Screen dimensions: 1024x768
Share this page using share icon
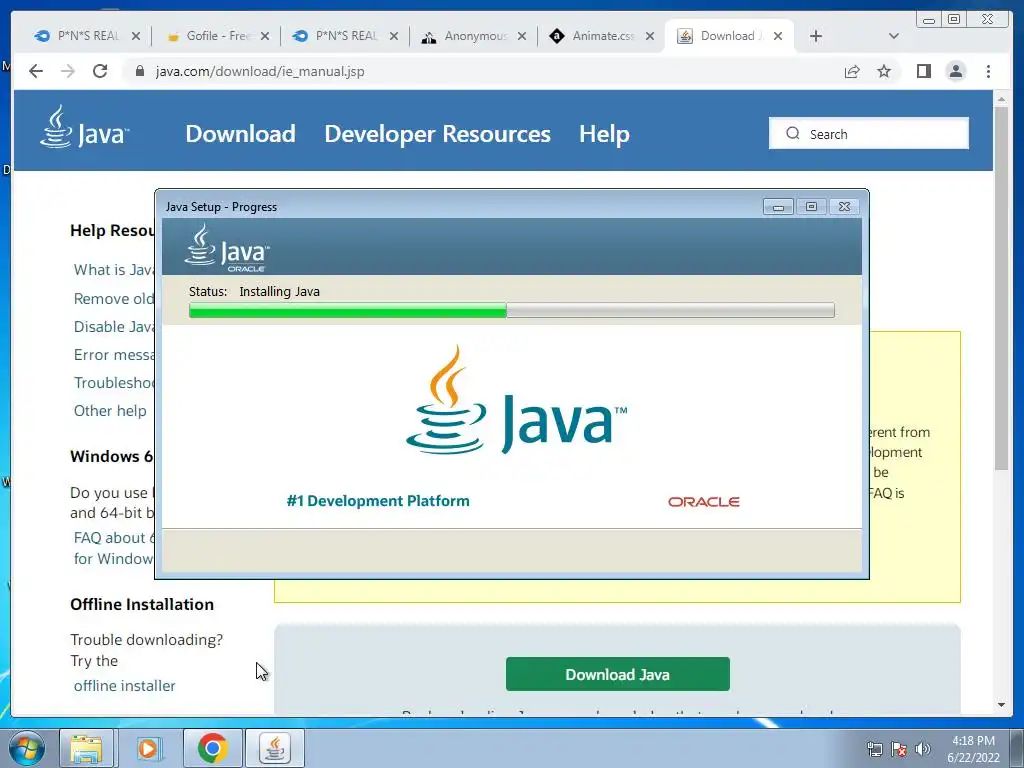pos(852,71)
